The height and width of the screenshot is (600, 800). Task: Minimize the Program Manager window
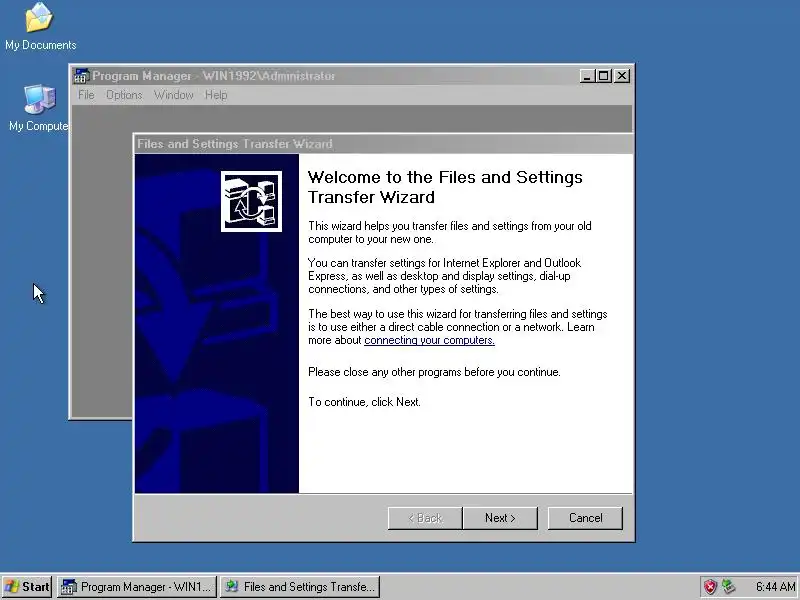coord(587,76)
